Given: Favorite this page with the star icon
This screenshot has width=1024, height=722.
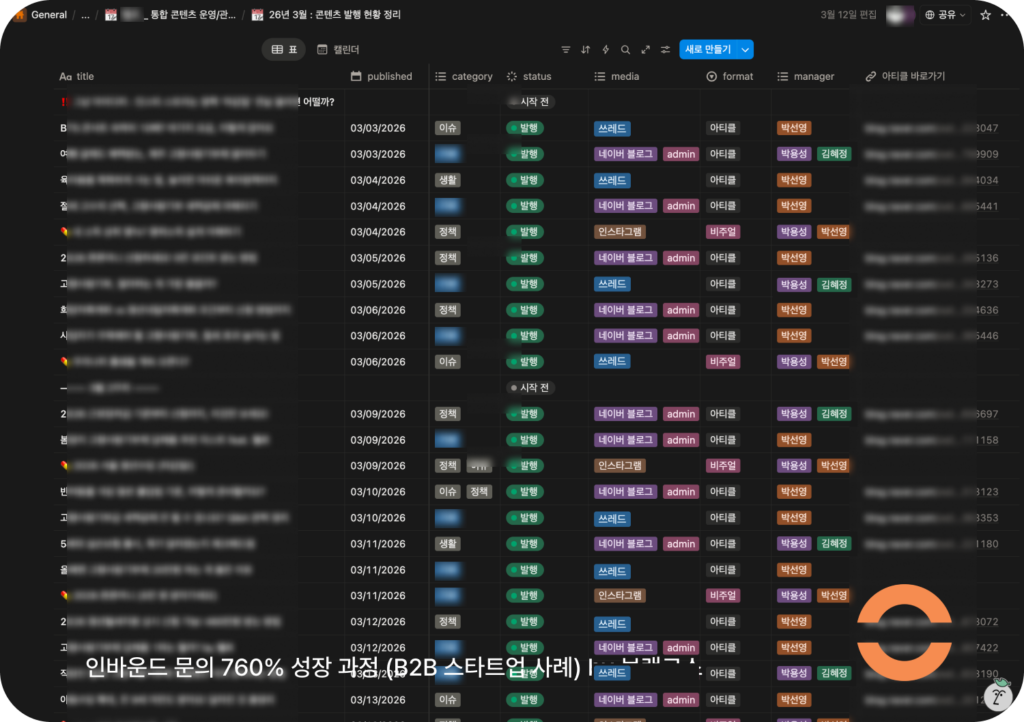Looking at the screenshot, I should pos(985,15).
